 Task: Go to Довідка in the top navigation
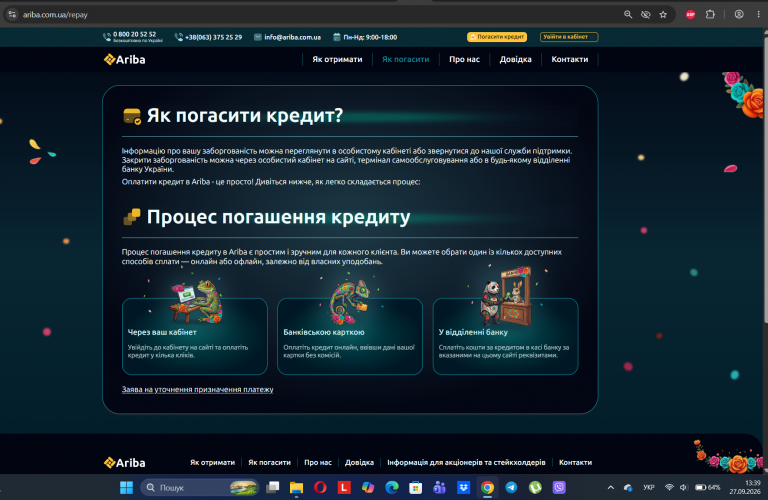tap(515, 59)
